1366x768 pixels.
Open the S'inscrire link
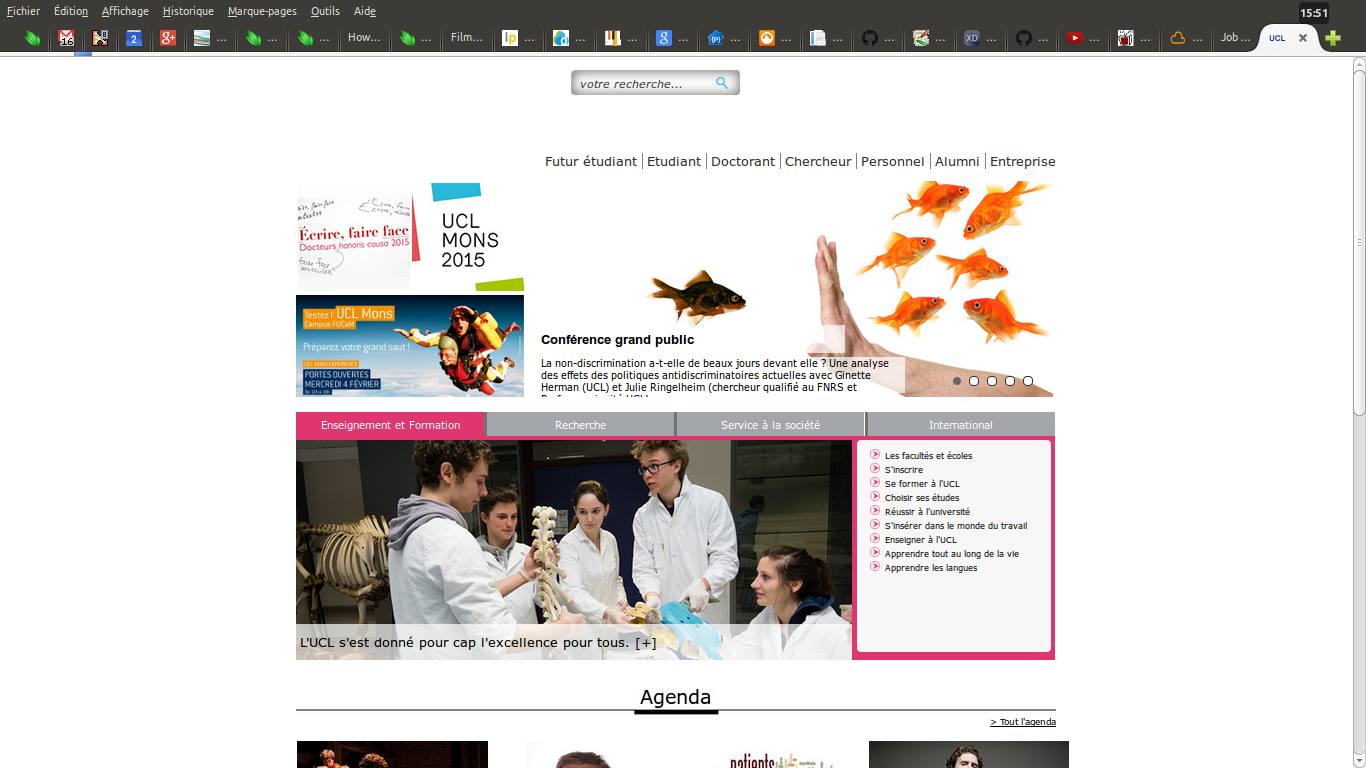(904, 469)
